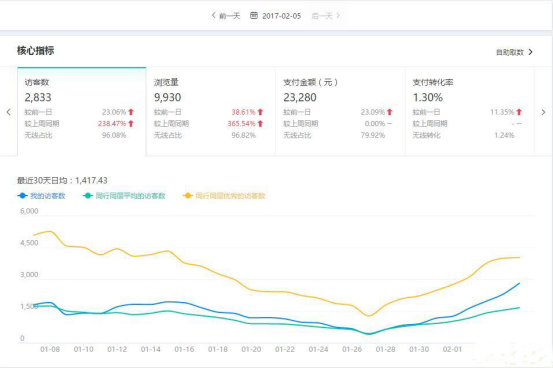Click the calendar icon beside 2017-02-05
Screen dimensions: 553x368
(254, 16)
